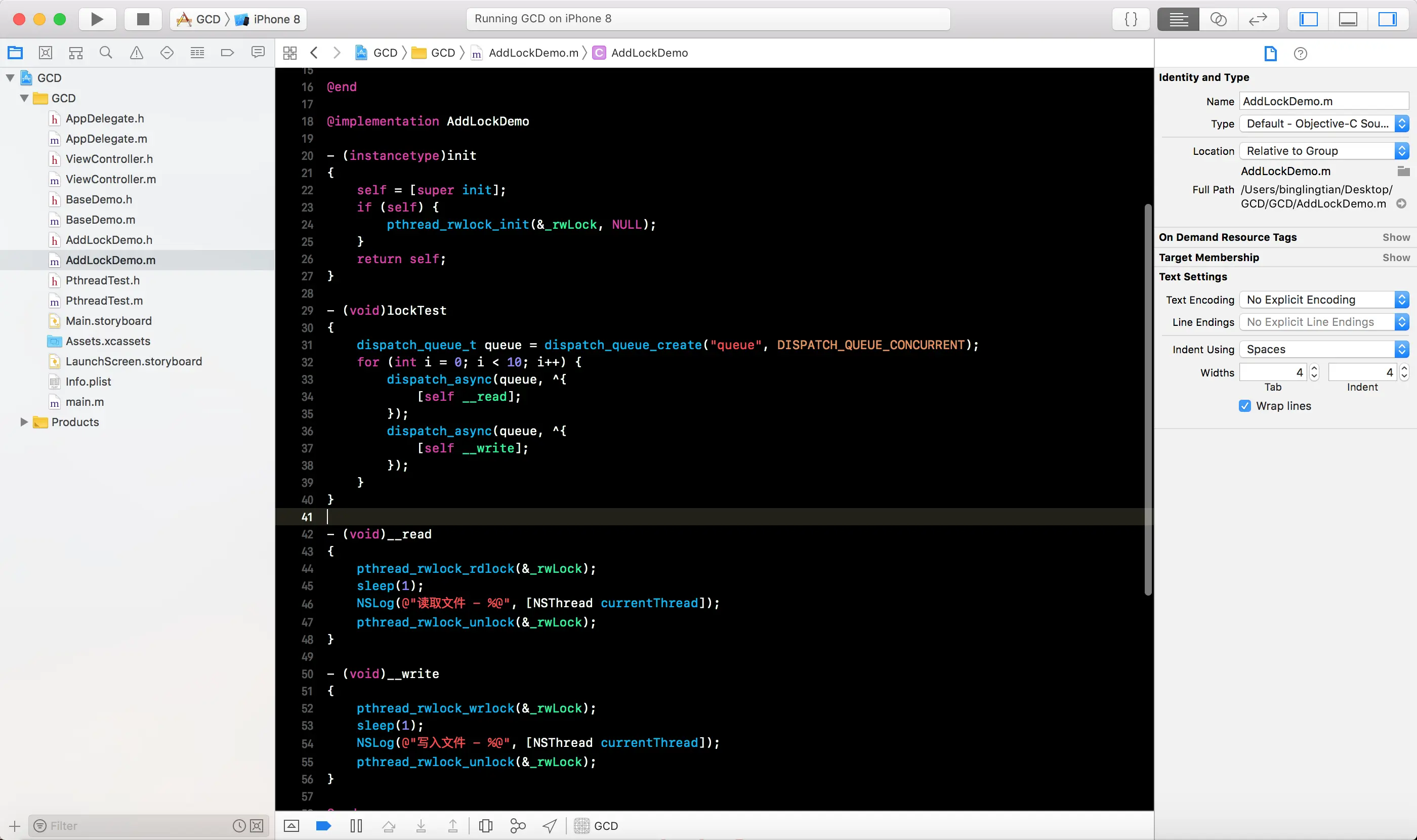Pause program execution in debug bar
The height and width of the screenshot is (840, 1417).
coord(356,826)
